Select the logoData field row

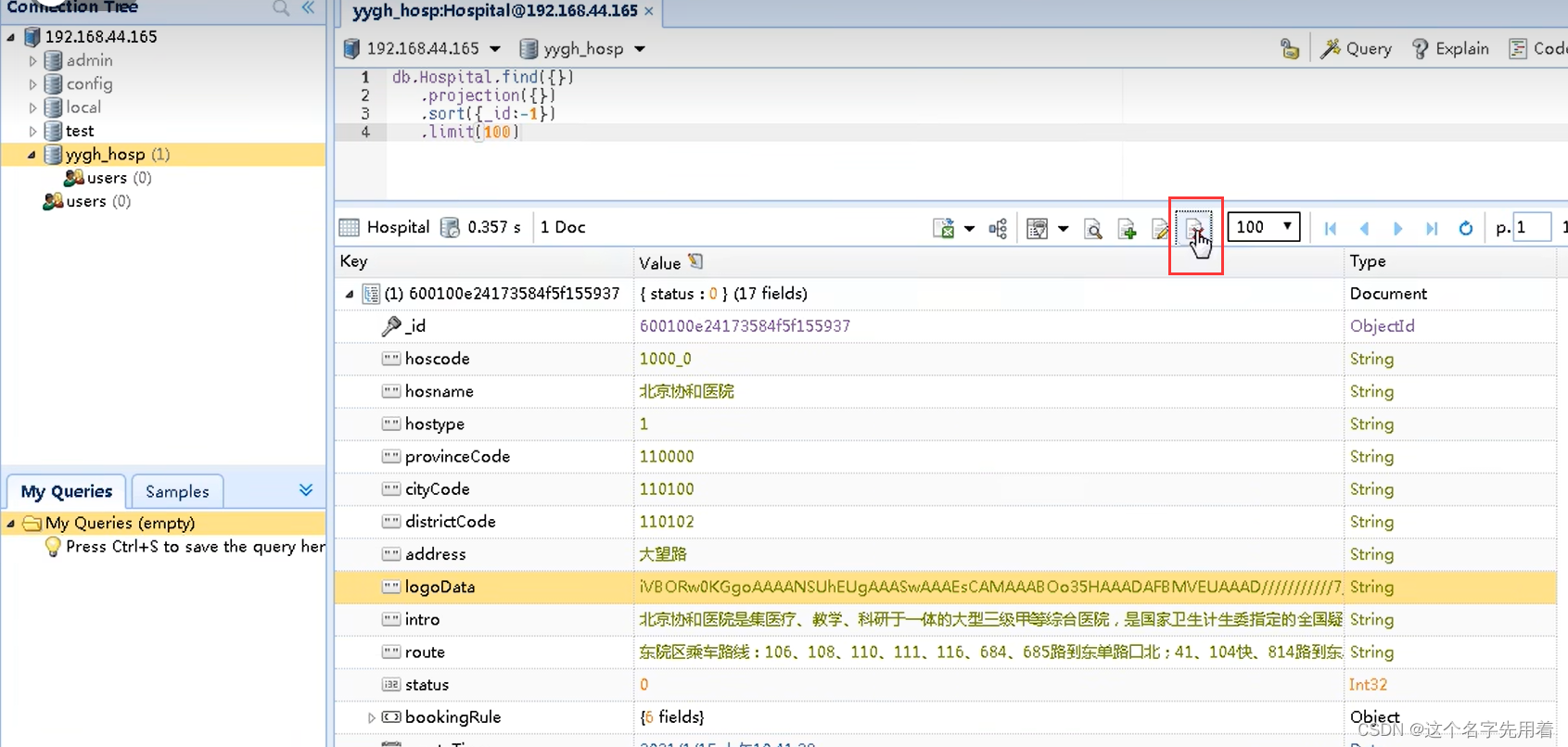[945, 587]
